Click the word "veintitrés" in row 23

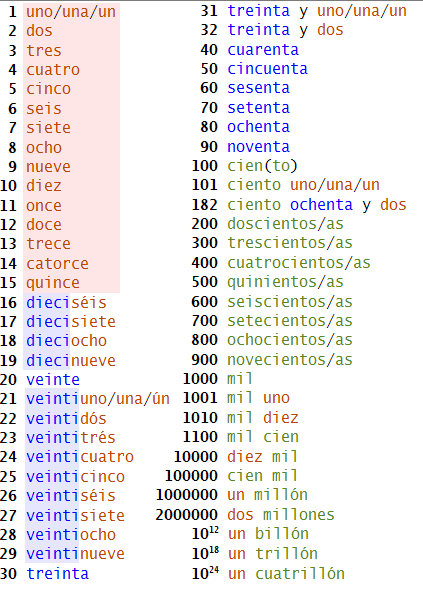tap(71, 438)
